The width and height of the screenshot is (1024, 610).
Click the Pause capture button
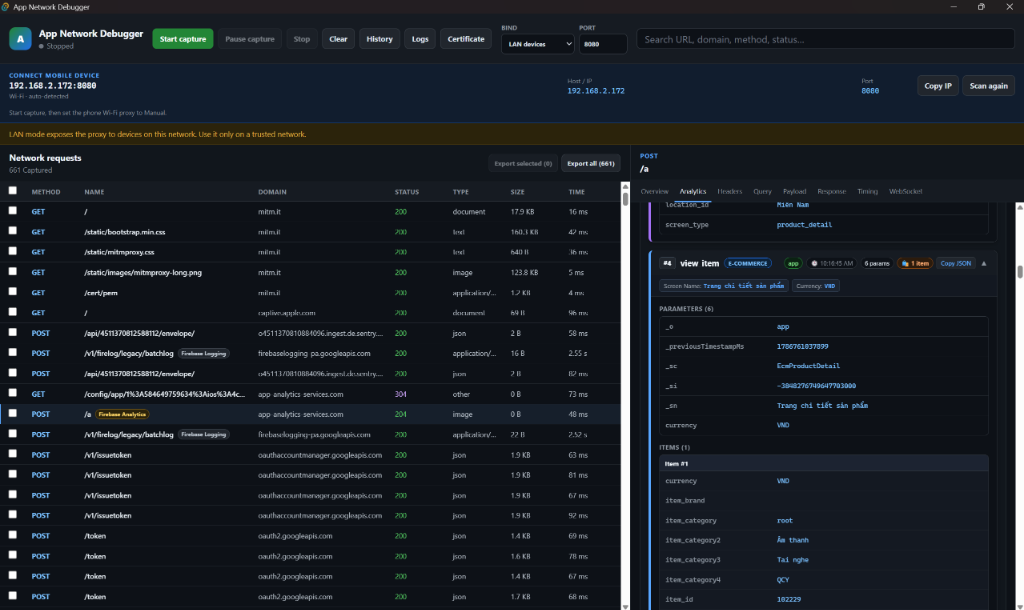tap(249, 39)
